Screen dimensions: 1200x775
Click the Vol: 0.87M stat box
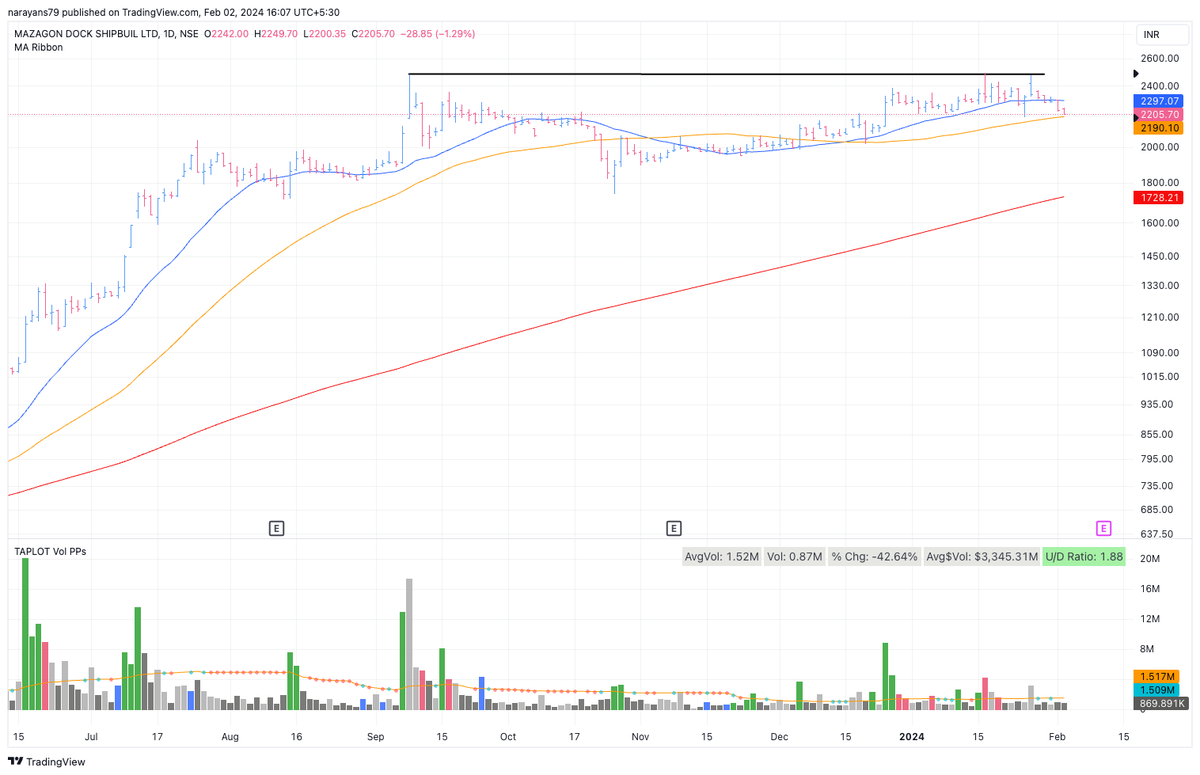(x=796, y=556)
